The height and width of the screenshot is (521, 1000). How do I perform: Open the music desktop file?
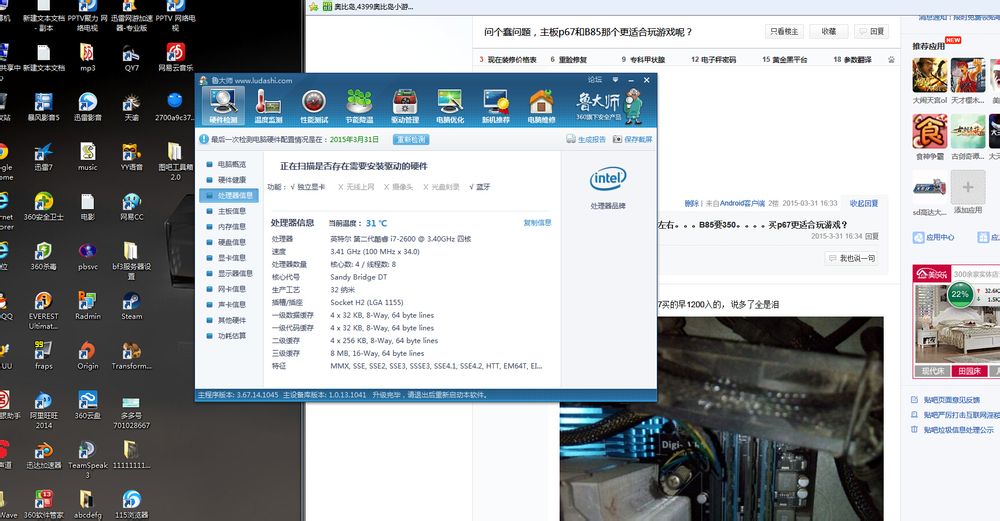click(x=87, y=156)
